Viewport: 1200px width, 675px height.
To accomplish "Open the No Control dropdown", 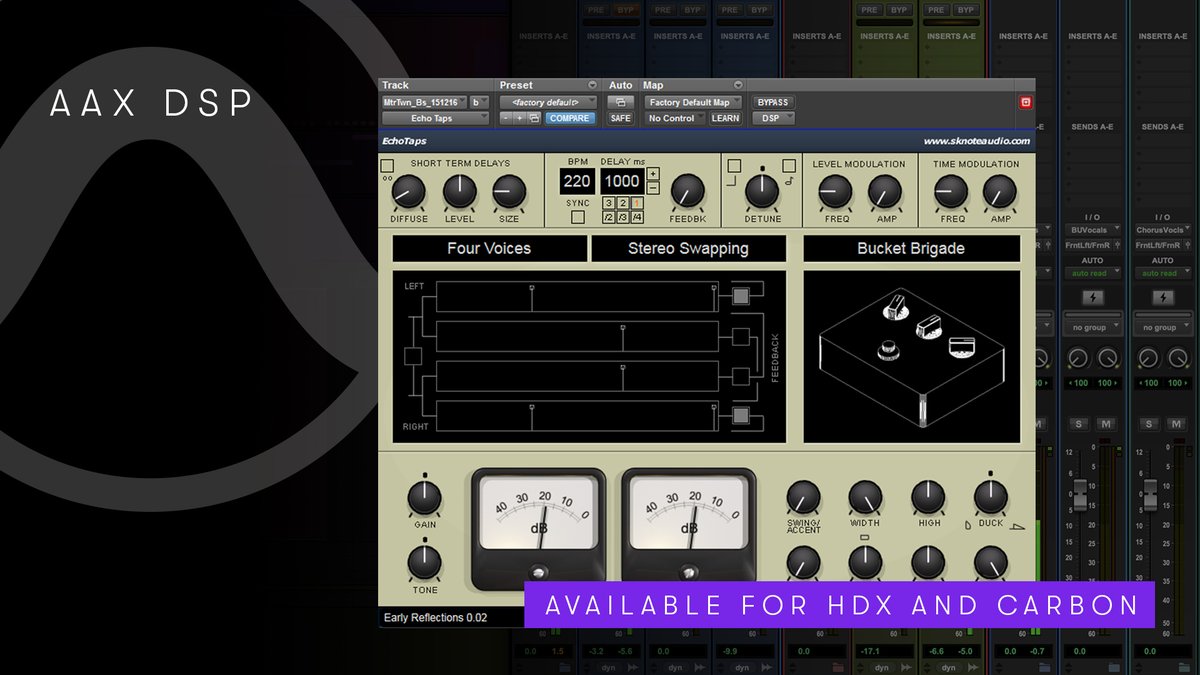I will (x=675, y=118).
